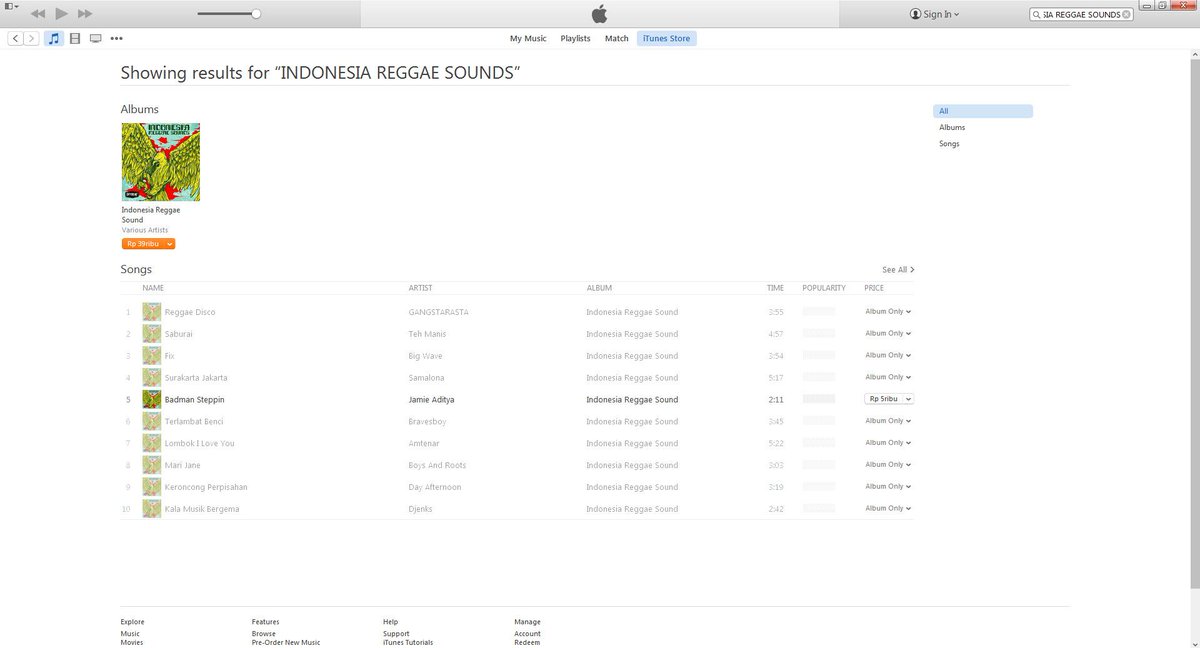
Task: Open the Sign In account dropdown
Action: 935,14
